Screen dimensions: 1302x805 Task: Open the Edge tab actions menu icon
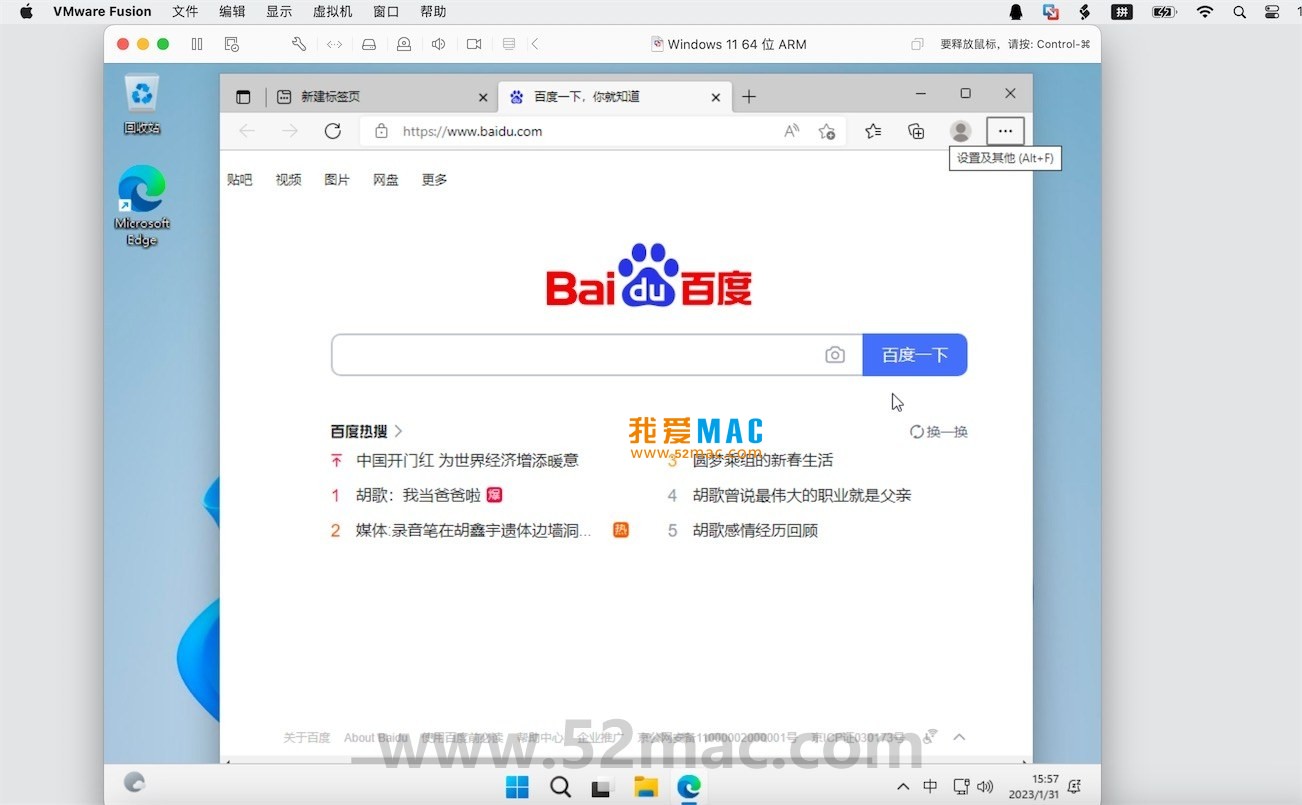pyautogui.click(x=243, y=97)
